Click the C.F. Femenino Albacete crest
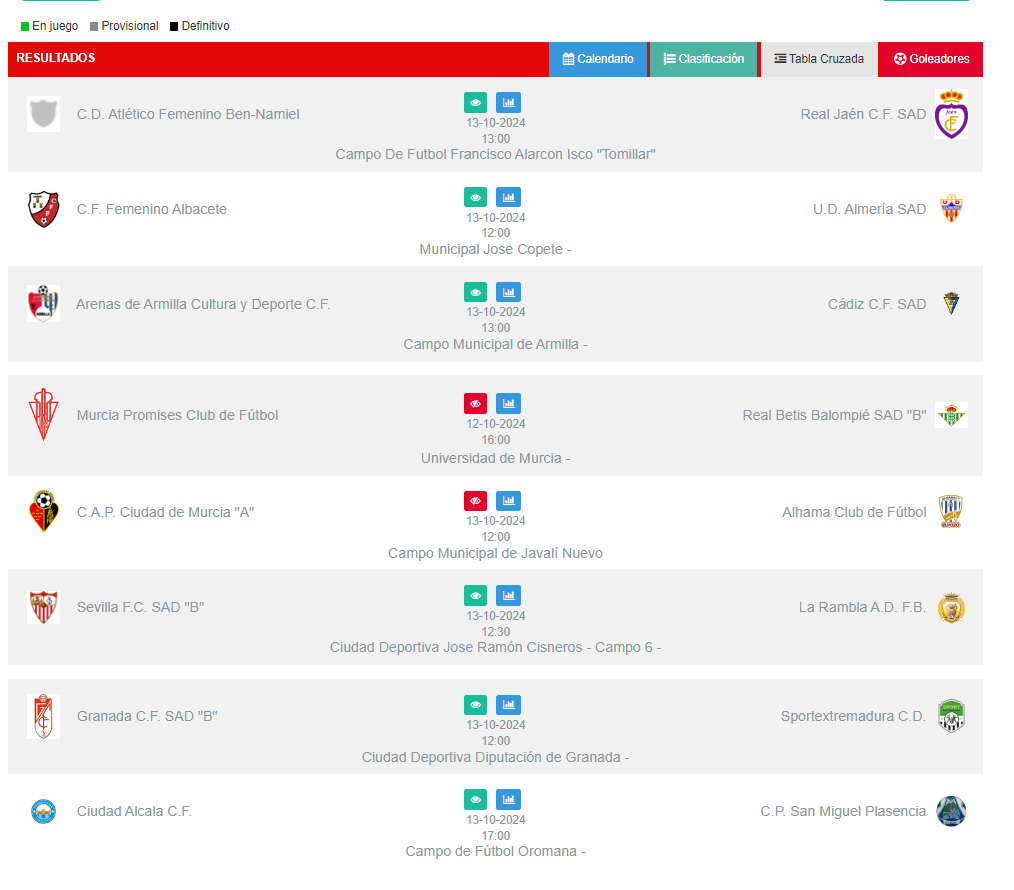 [x=43, y=209]
